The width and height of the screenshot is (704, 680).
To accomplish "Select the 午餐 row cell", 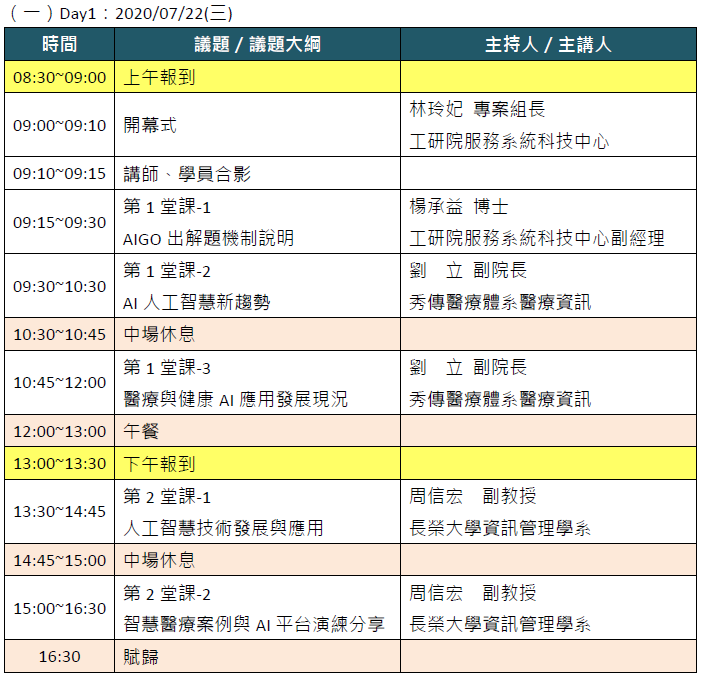I will 142,431.
